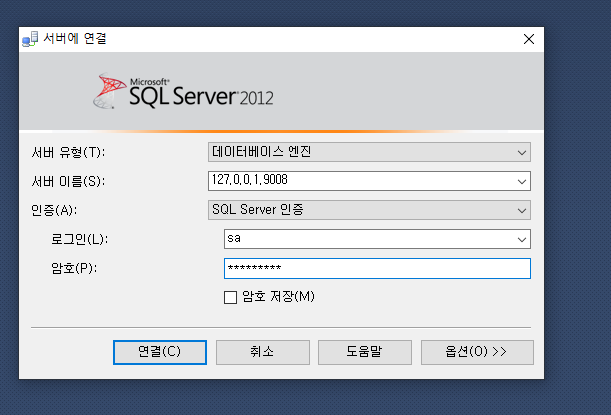Click the 암호(P) label

pyautogui.click(x=74, y=268)
